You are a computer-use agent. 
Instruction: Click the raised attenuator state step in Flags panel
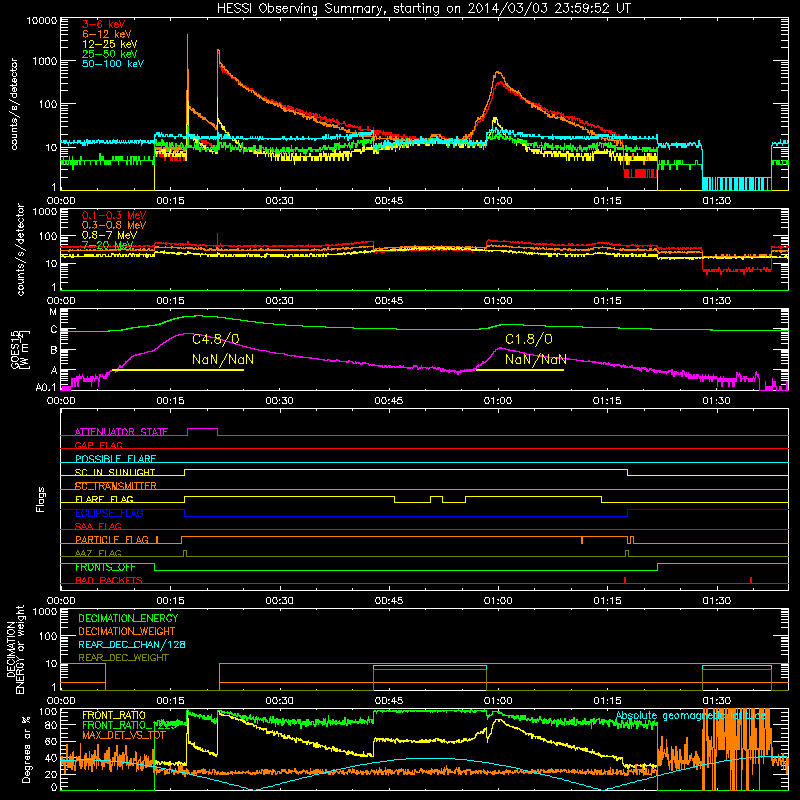pos(203,429)
